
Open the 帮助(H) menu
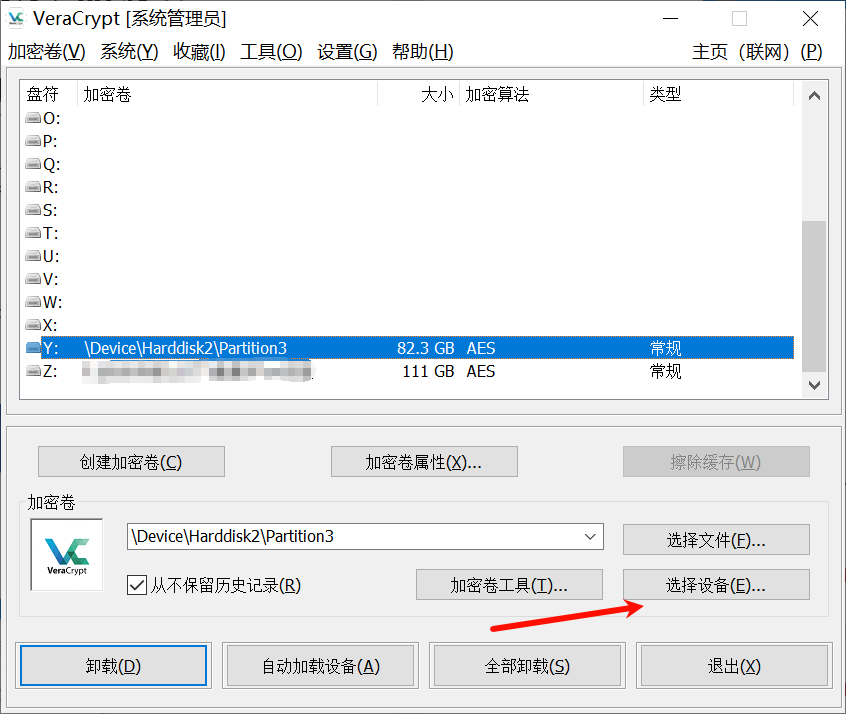point(422,52)
